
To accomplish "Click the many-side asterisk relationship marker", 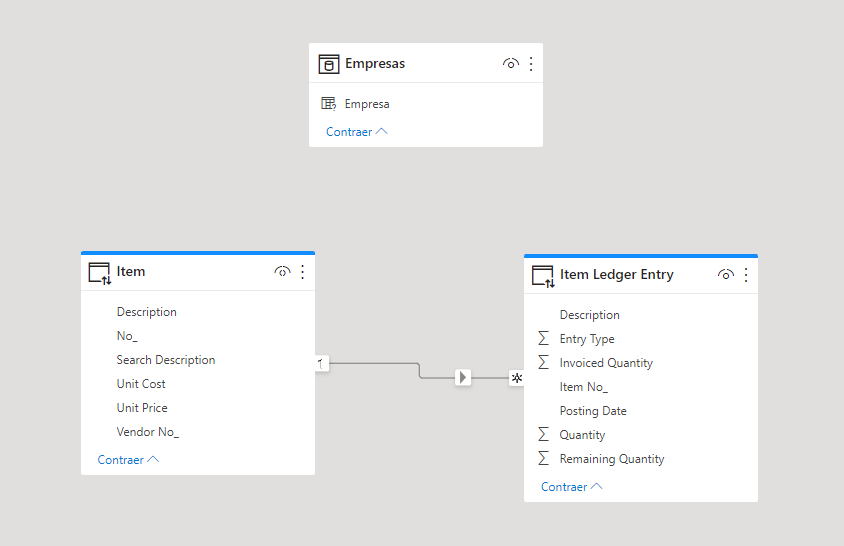I will pos(516,378).
